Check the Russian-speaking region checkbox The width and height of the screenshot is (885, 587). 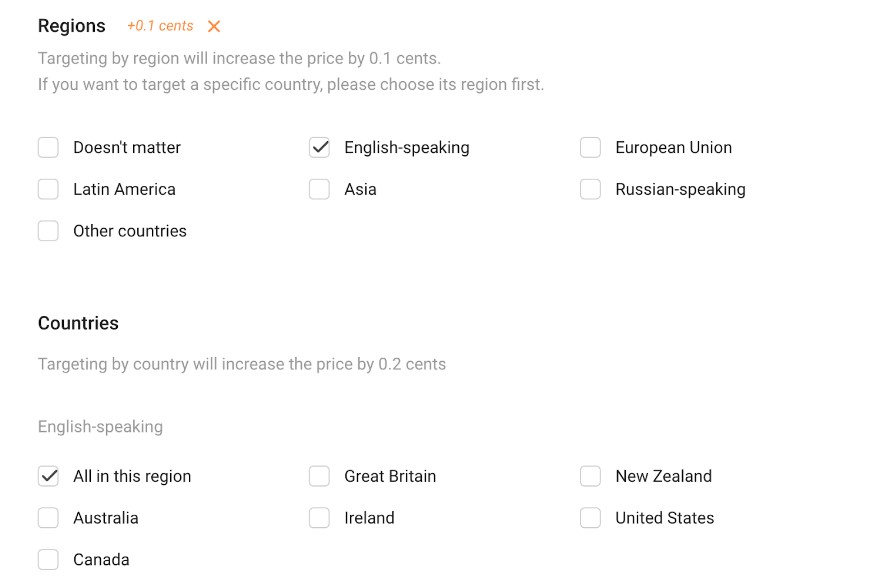[590, 189]
